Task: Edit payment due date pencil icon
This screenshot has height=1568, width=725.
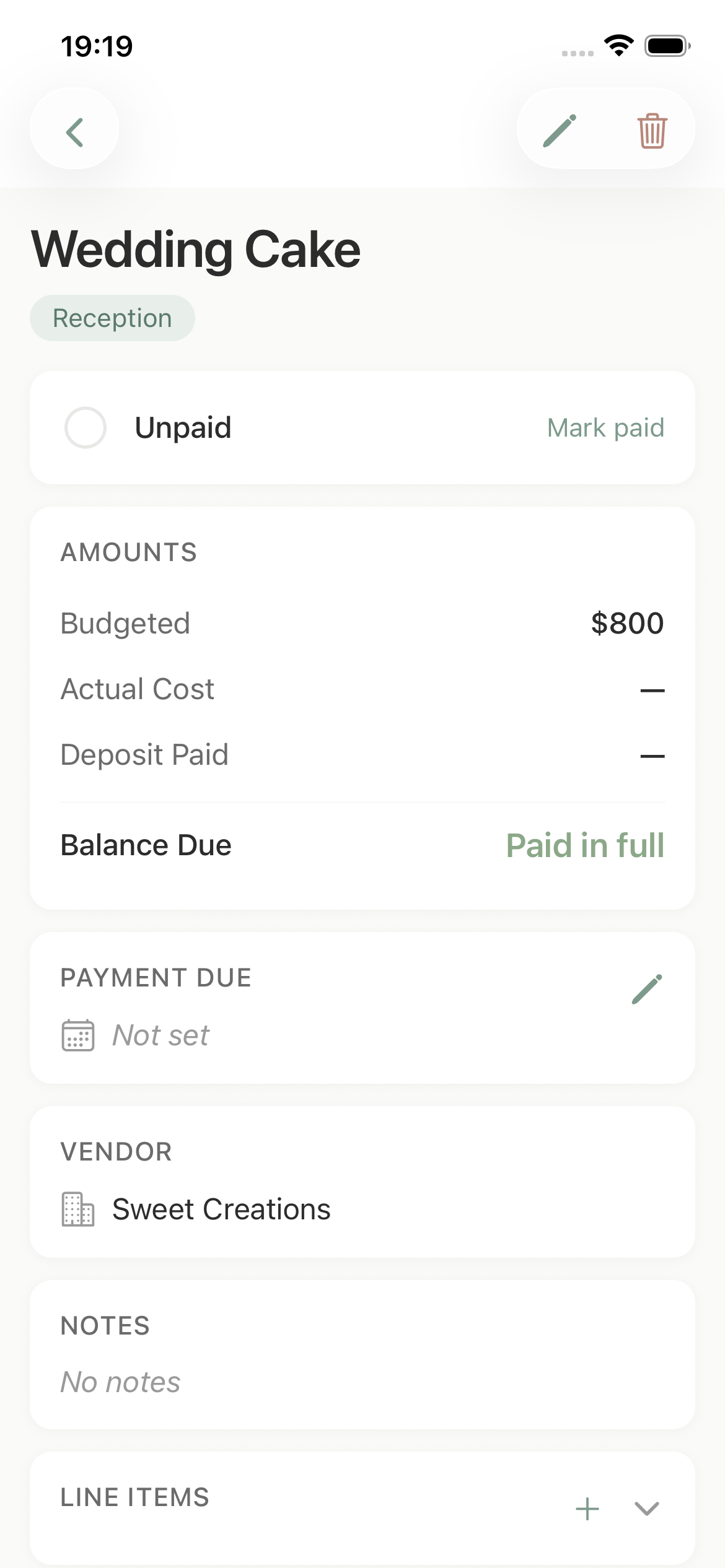Action: pyautogui.click(x=647, y=989)
